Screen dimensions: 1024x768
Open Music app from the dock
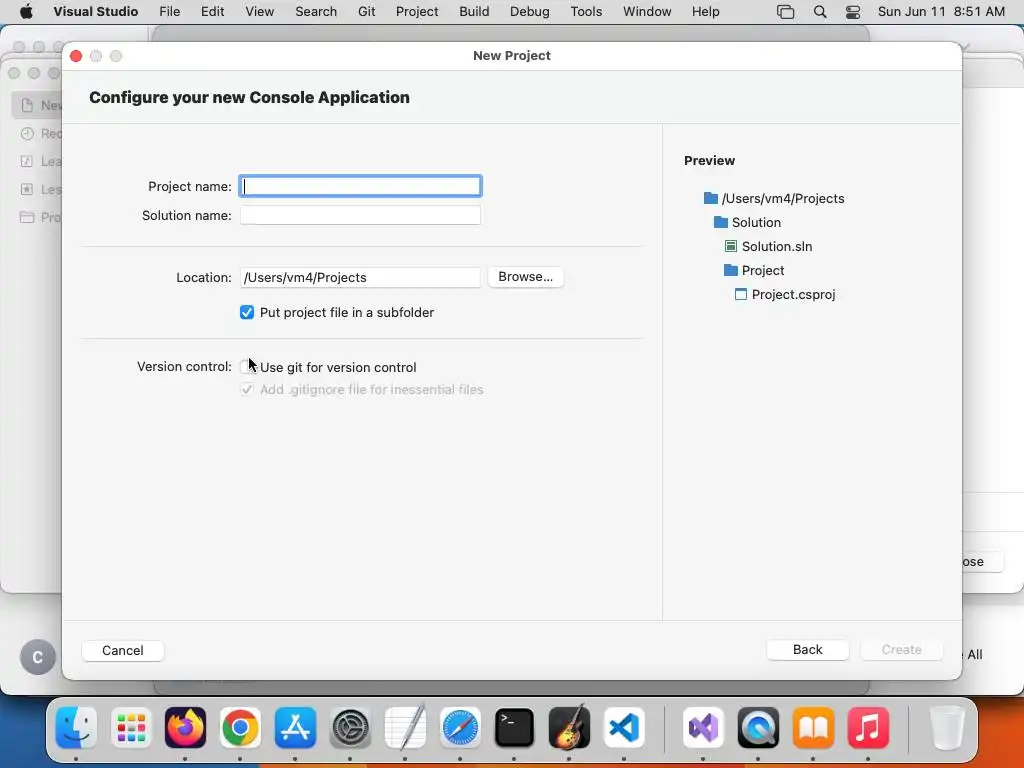tap(868, 728)
